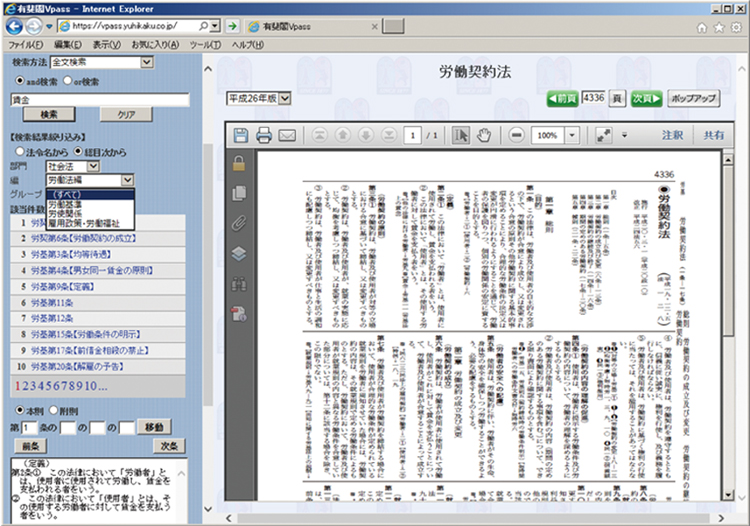Open the PDF zoom 100% dropdown arrow
Viewport: 750px width, 526px height.
point(572,135)
